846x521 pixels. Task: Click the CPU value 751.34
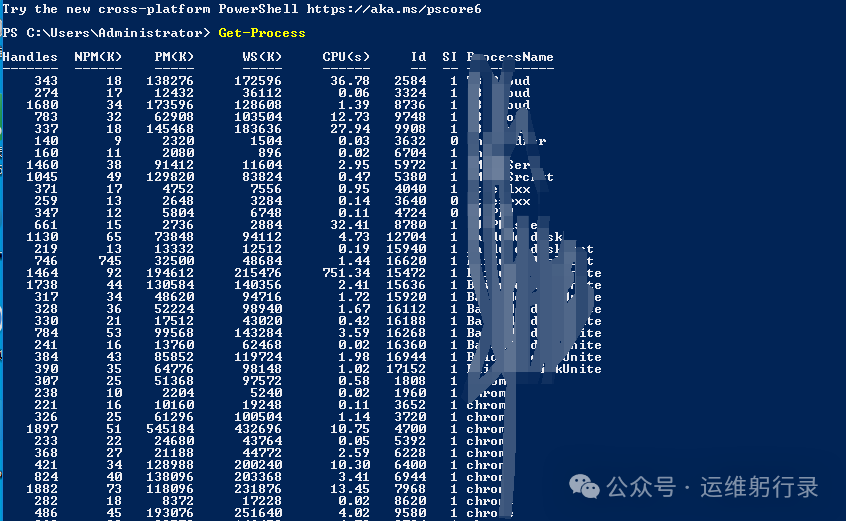point(345,273)
